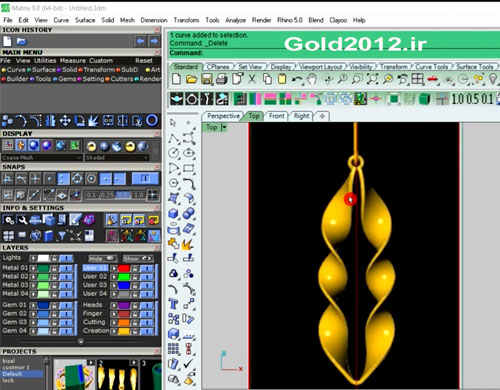The width and height of the screenshot is (500, 390).
Task: Expand arrow next to Lights layer
Action: point(33,258)
